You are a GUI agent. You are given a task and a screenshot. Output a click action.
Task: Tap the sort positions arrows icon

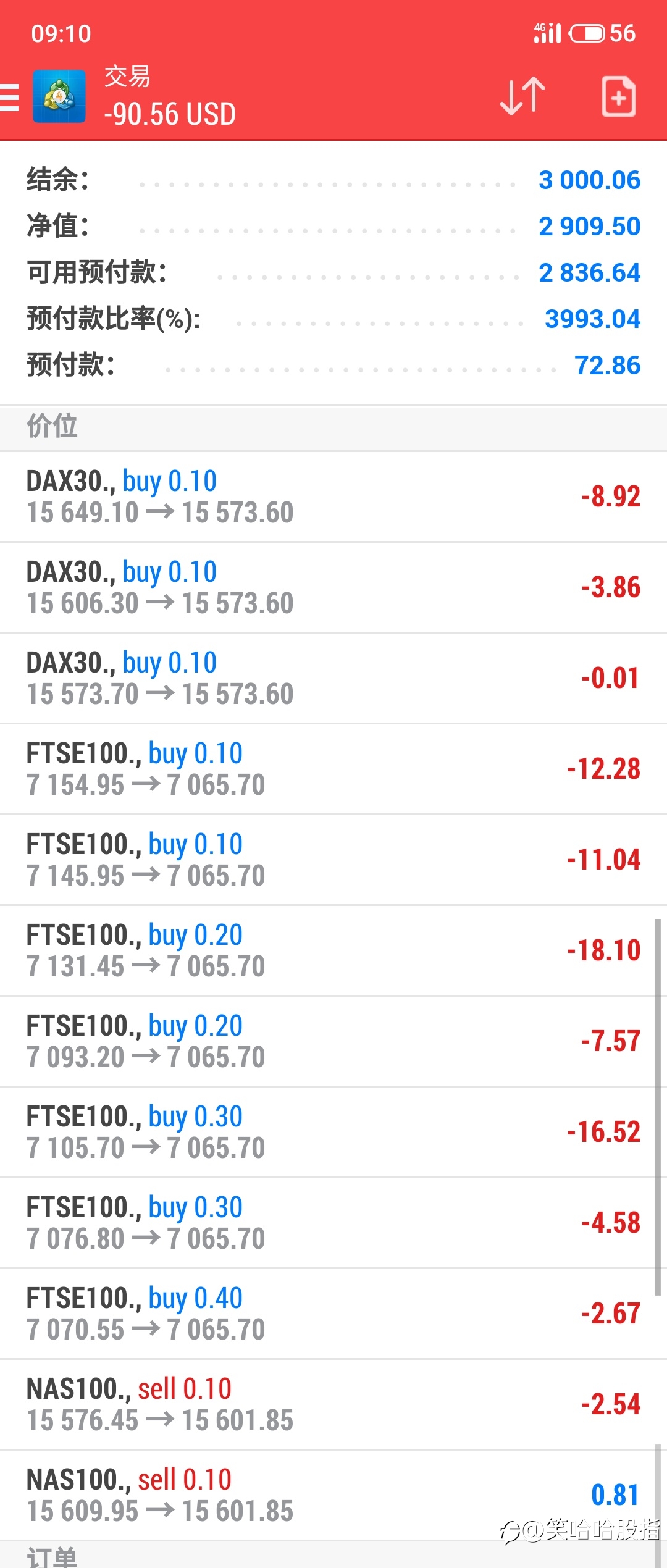pos(522,96)
